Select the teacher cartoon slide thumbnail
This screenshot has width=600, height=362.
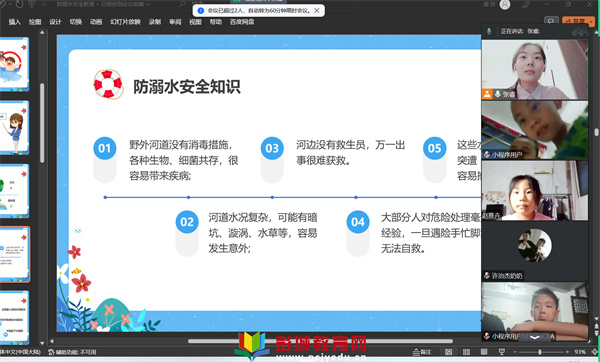coord(14,128)
